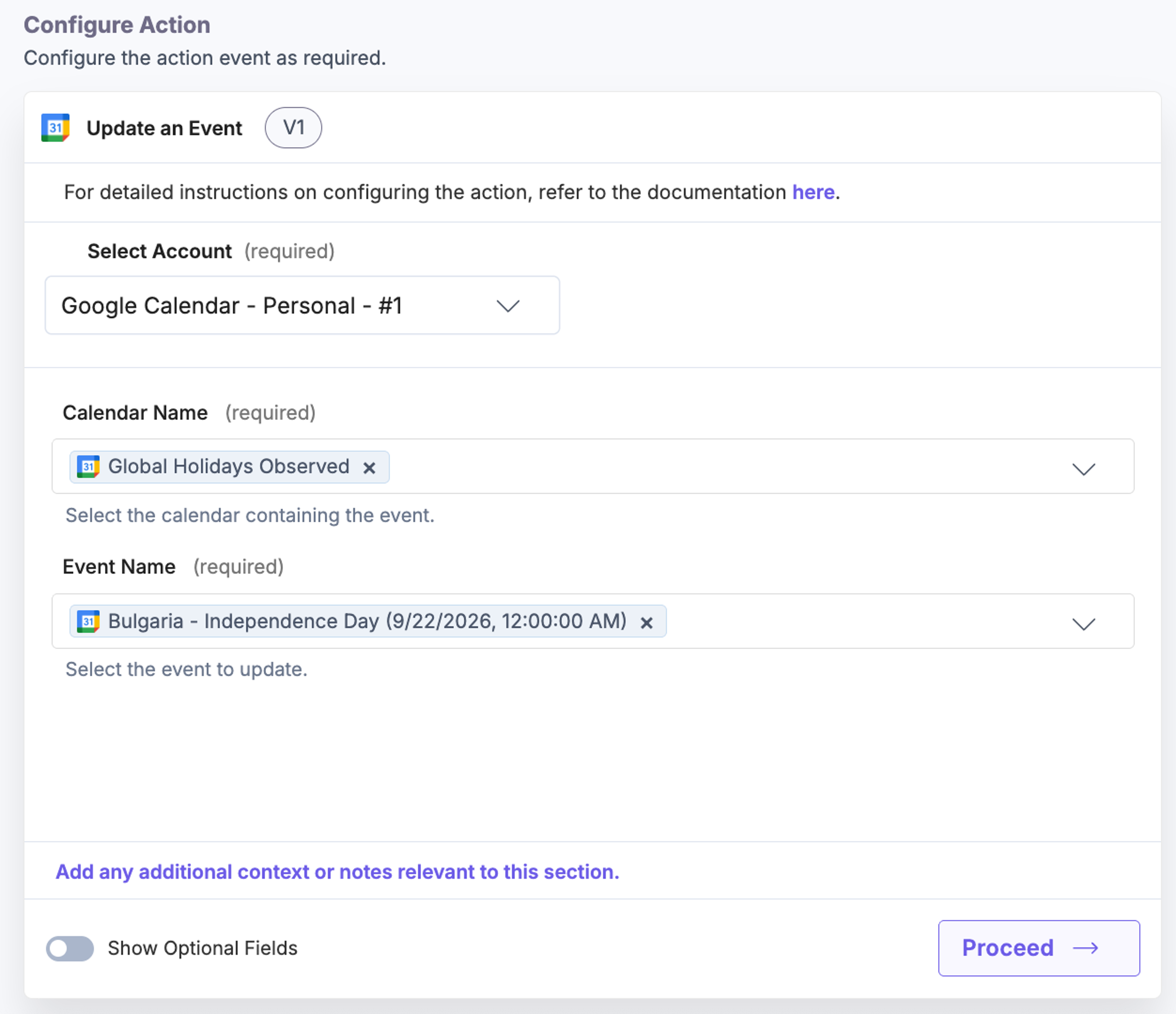Image resolution: width=1176 pixels, height=1014 pixels.
Task: Click the 'Select the event to update.' hint
Action: 186,670
